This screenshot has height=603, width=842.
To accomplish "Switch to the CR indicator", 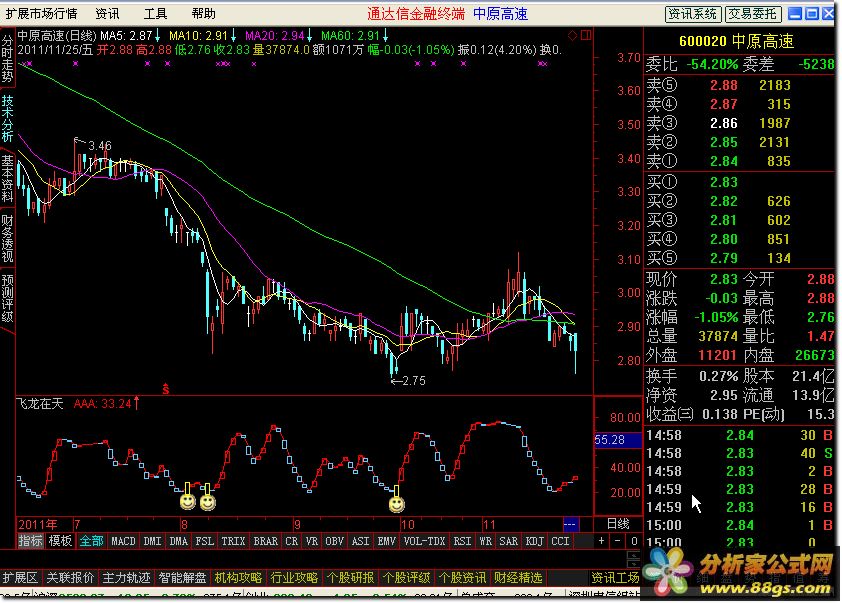I will point(292,541).
